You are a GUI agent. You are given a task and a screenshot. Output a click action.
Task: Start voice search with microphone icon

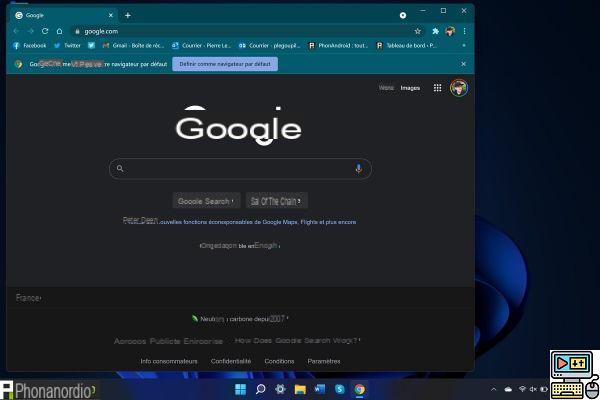tap(359, 168)
